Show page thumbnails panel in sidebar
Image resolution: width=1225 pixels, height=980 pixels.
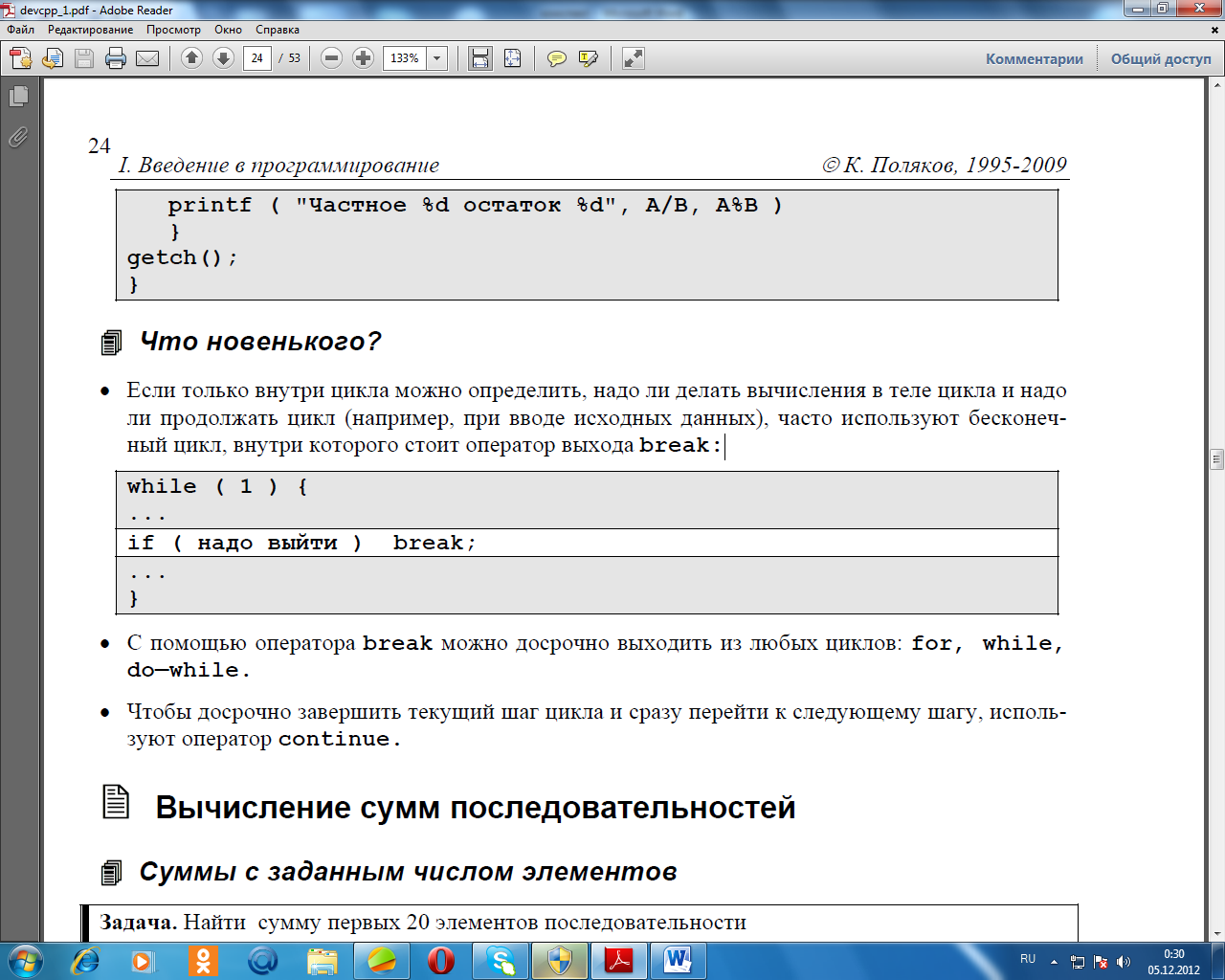(18, 97)
